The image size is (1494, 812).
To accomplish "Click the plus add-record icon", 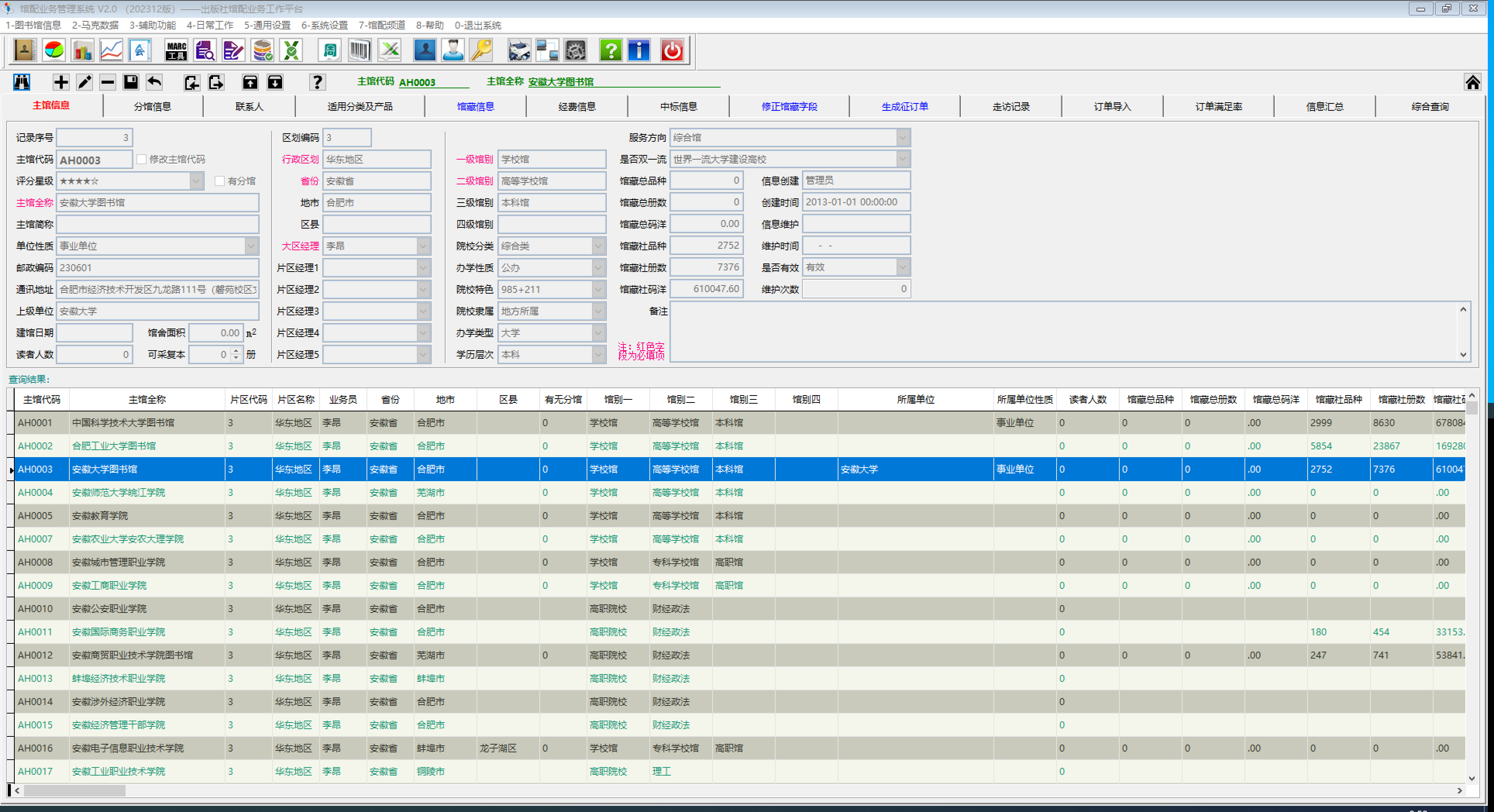I will [61, 82].
